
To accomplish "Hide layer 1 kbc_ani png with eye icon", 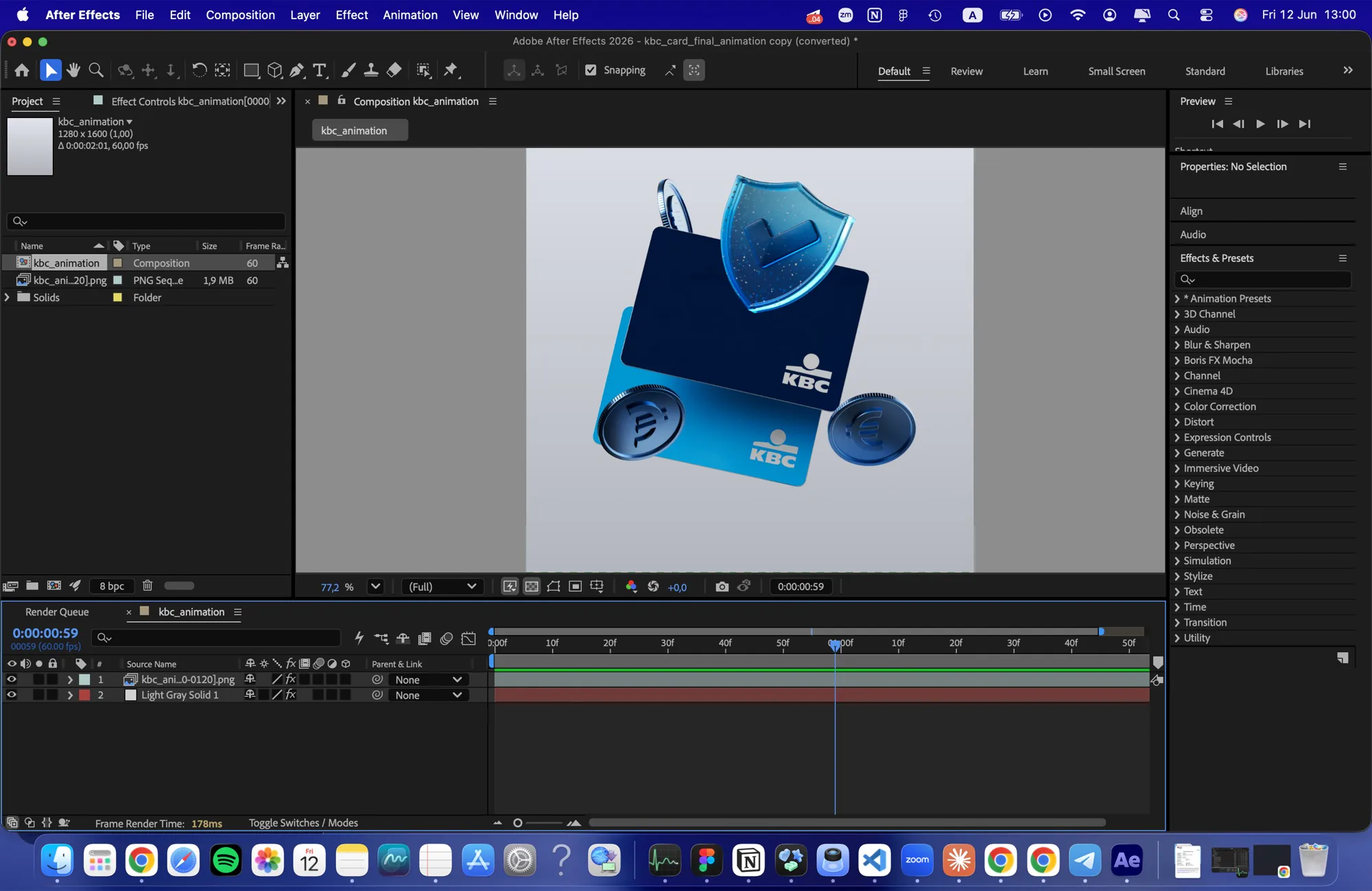I will pyautogui.click(x=12, y=679).
